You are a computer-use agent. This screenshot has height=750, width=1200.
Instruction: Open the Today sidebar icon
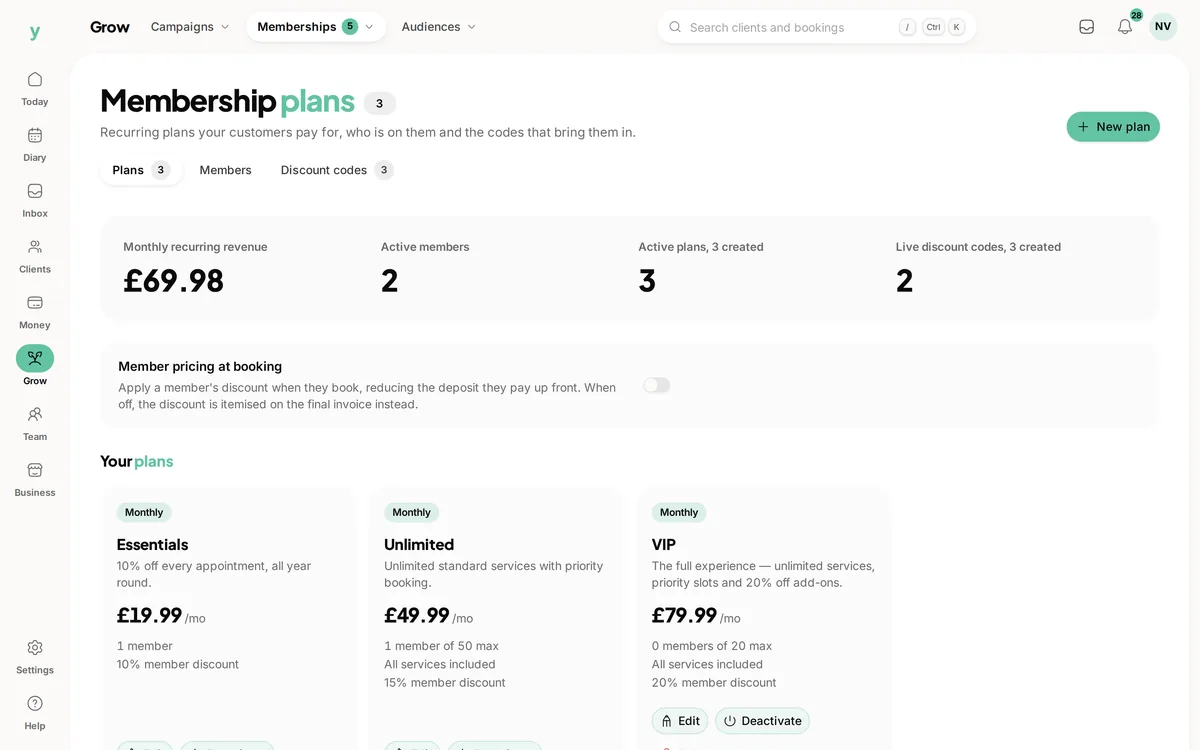[x=35, y=80]
